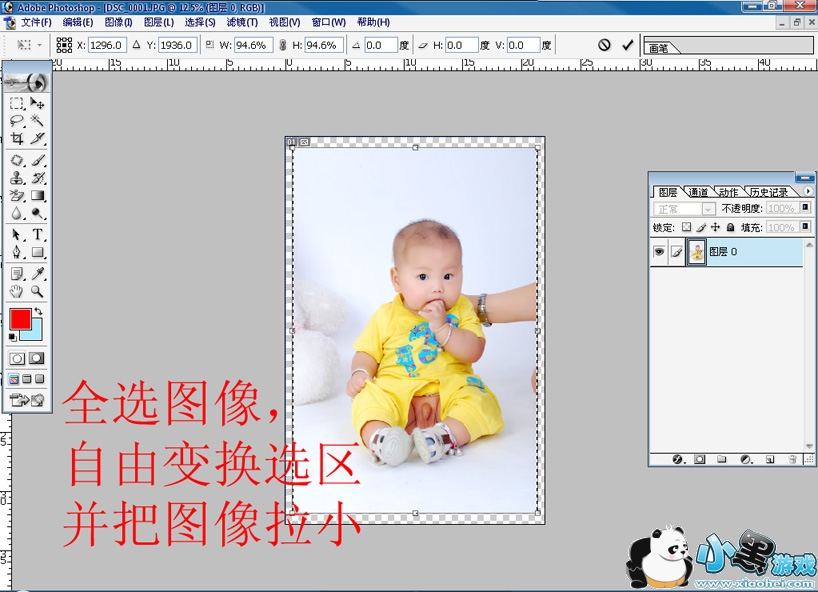Open 滤镜(T) menu

[x=242, y=22]
